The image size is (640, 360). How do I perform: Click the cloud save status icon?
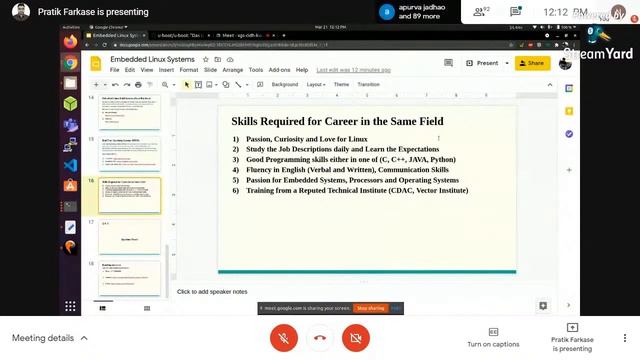pyautogui.click(x=230, y=60)
